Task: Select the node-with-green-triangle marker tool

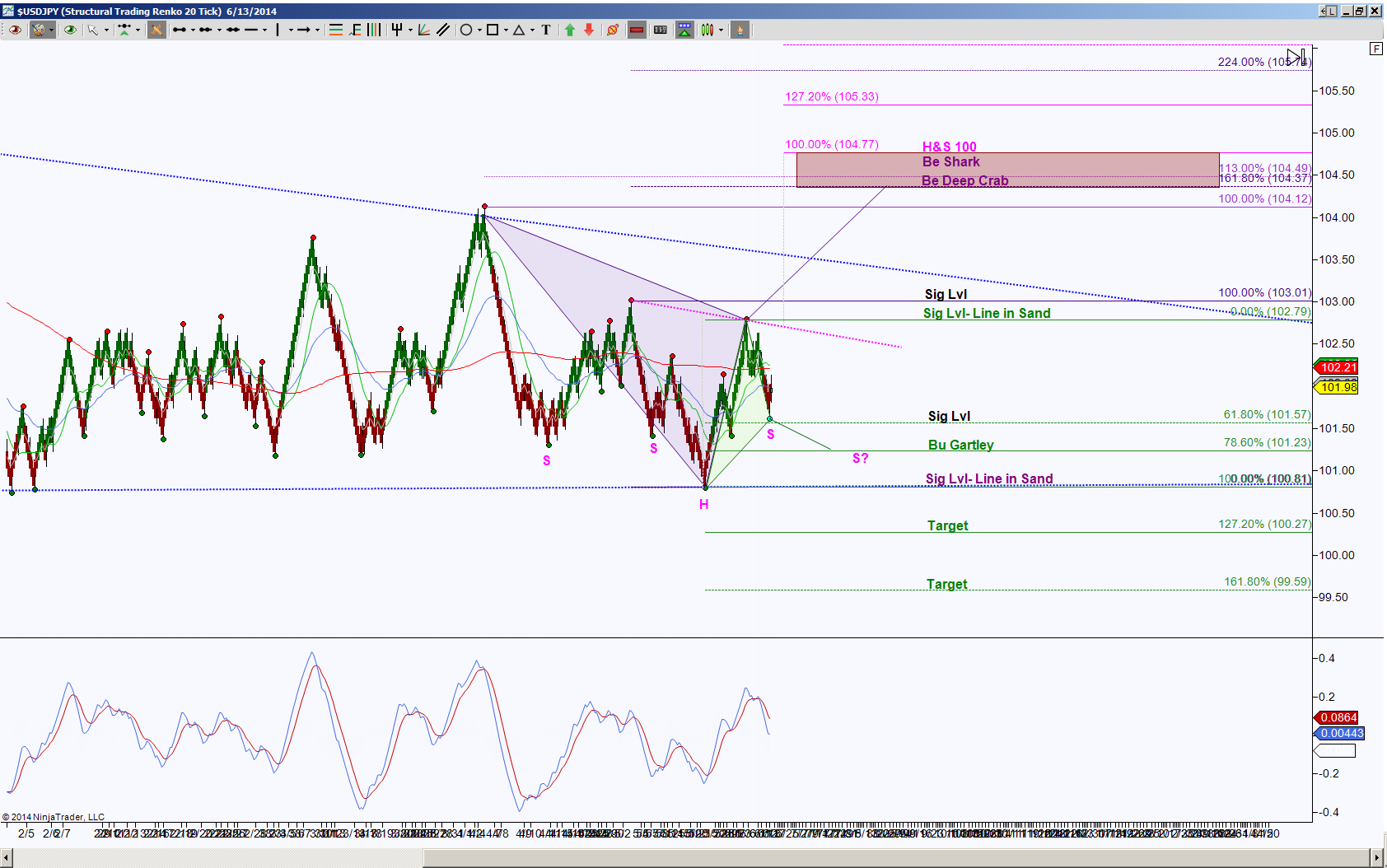Action: tap(124, 30)
